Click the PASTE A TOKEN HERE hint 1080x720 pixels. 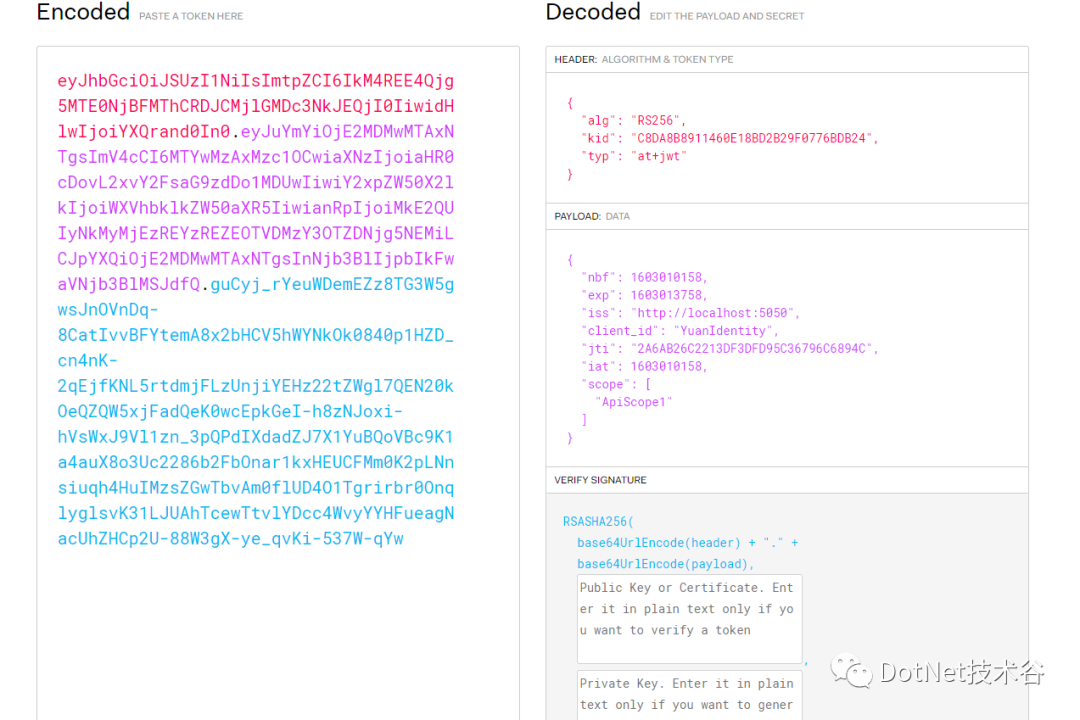click(x=191, y=17)
